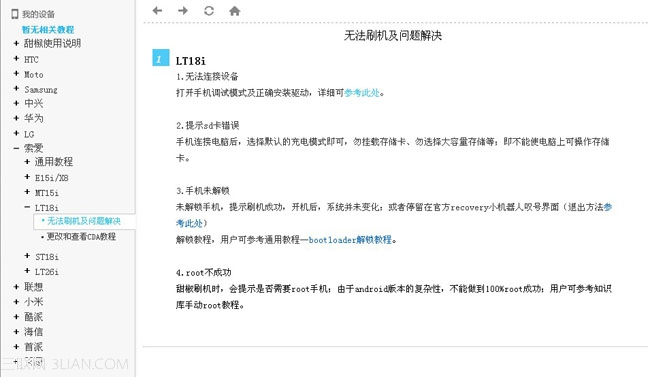Expand the 联想 tree node
Viewport: 650px width, 377px height.
(x=16, y=287)
